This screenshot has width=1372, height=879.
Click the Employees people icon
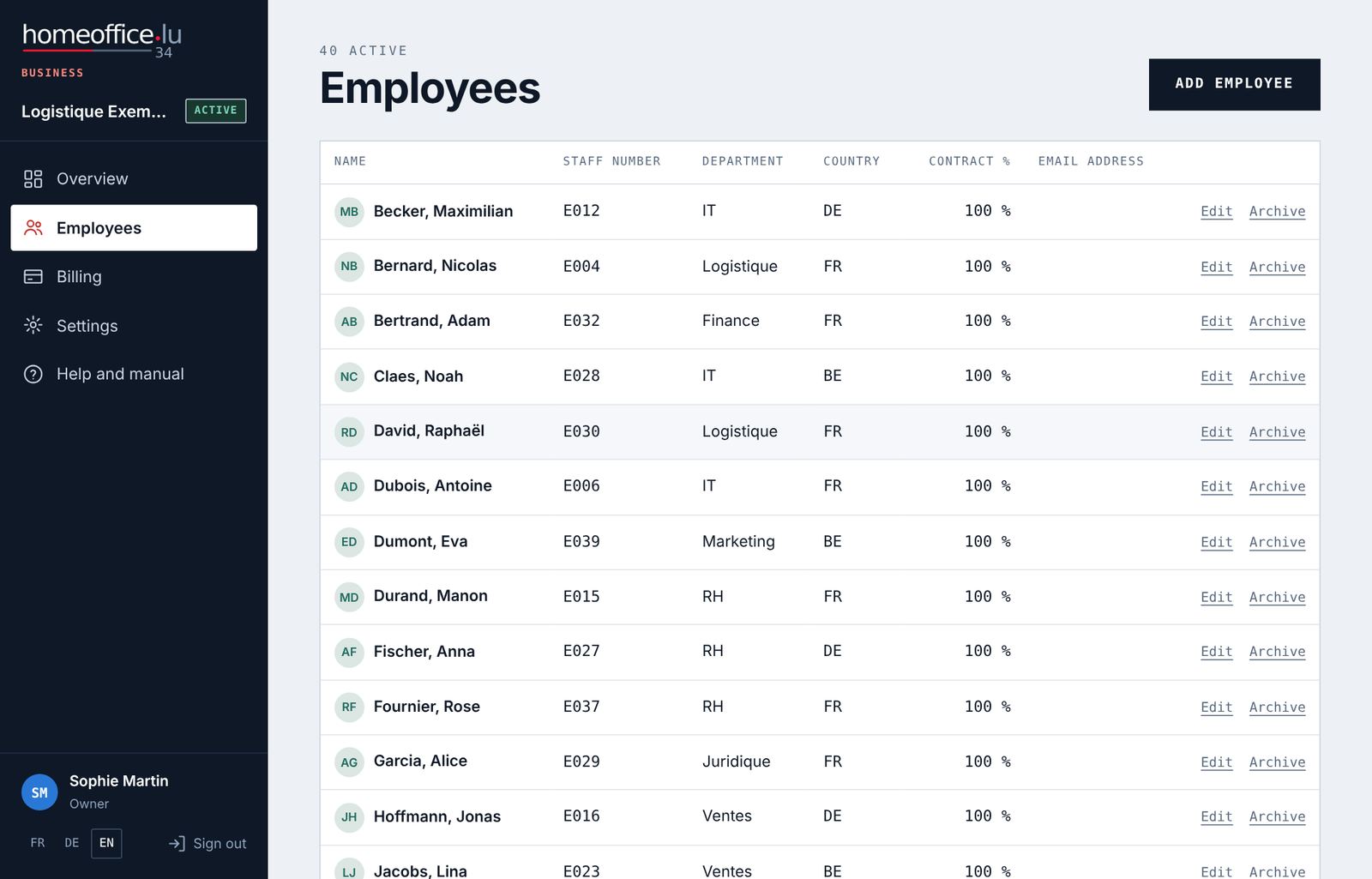(x=33, y=227)
